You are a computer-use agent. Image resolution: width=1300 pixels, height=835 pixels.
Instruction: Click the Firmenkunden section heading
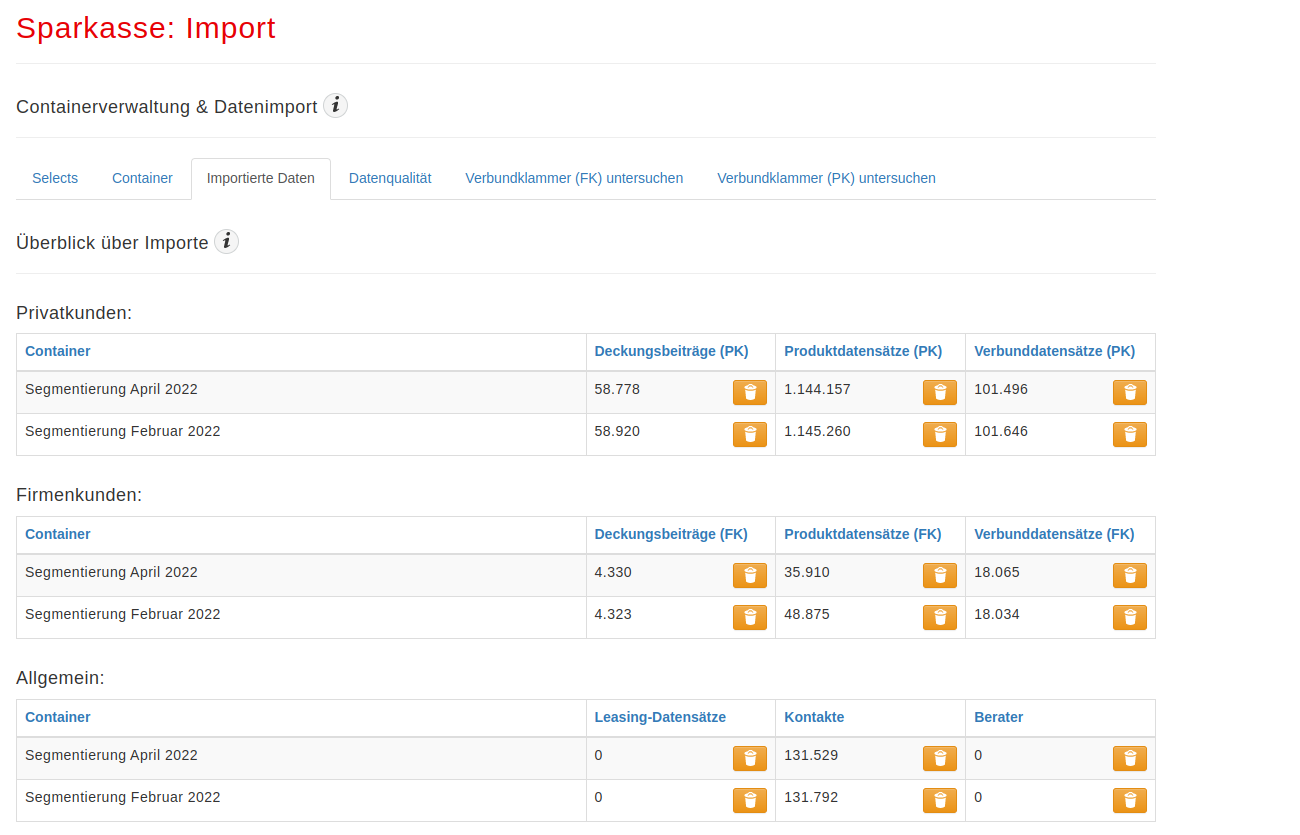[x=79, y=495]
